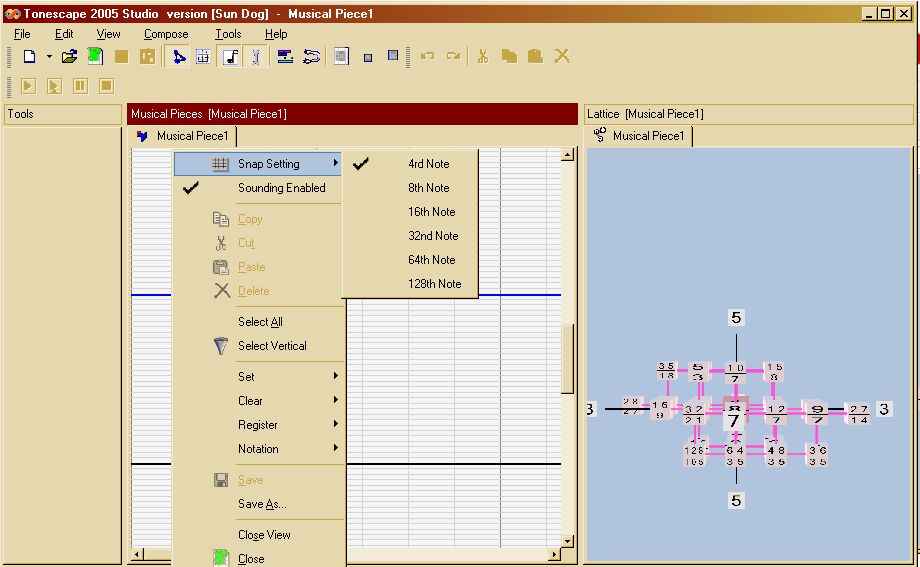Choose 64th Note snap setting
This screenshot has height=567, width=920.
click(x=410, y=260)
